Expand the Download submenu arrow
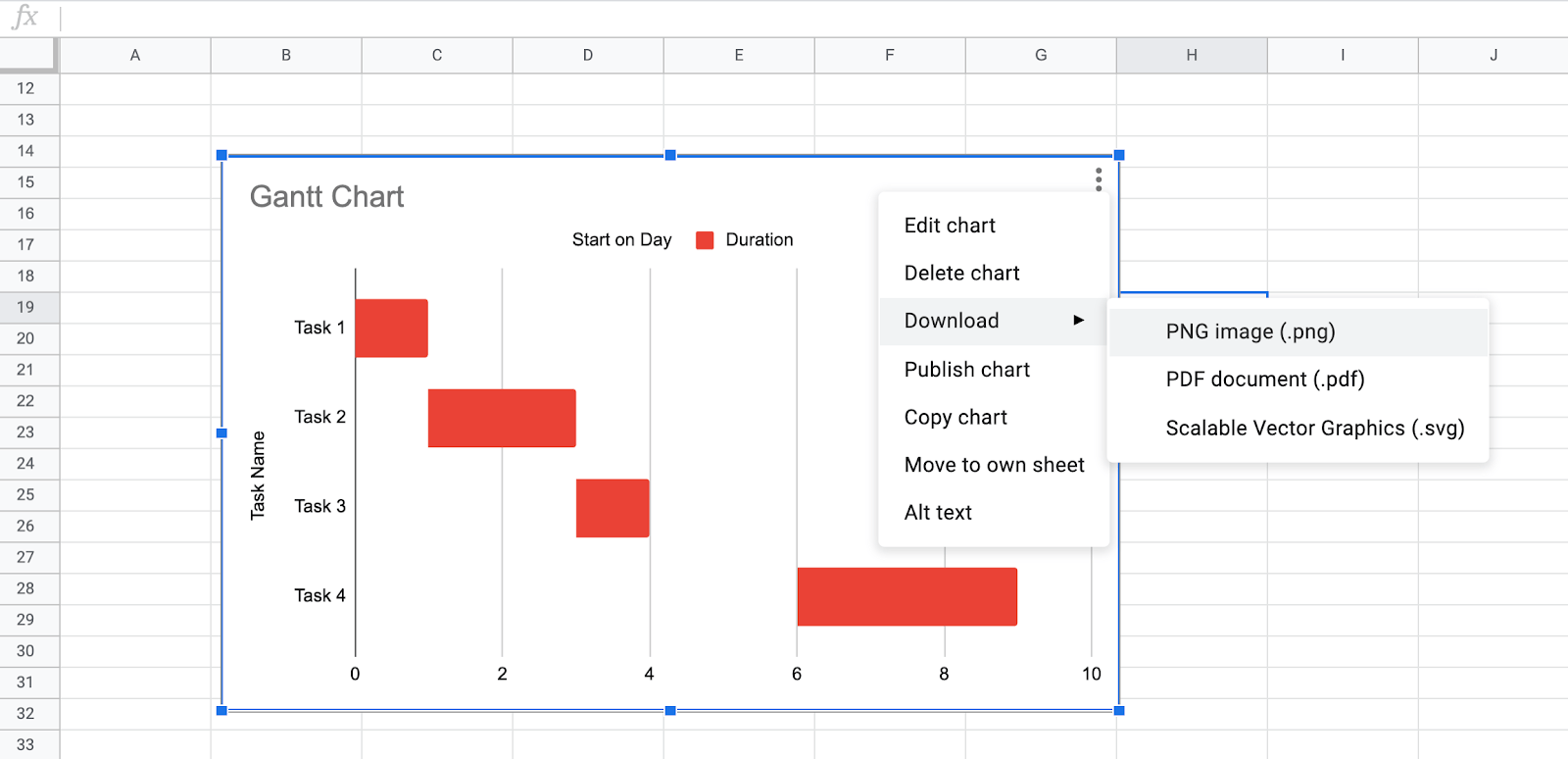 click(x=1078, y=321)
